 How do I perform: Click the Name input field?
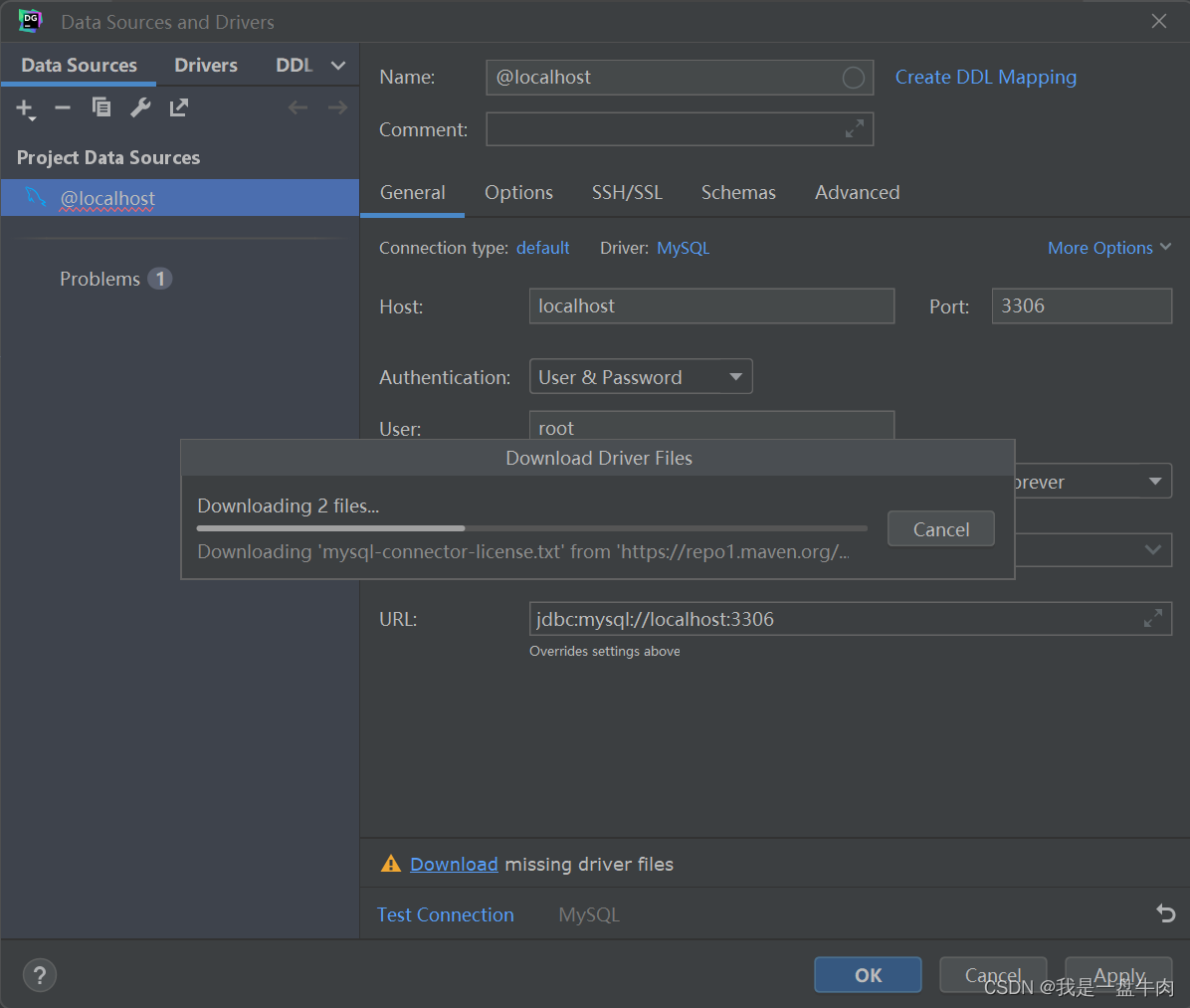[680, 78]
